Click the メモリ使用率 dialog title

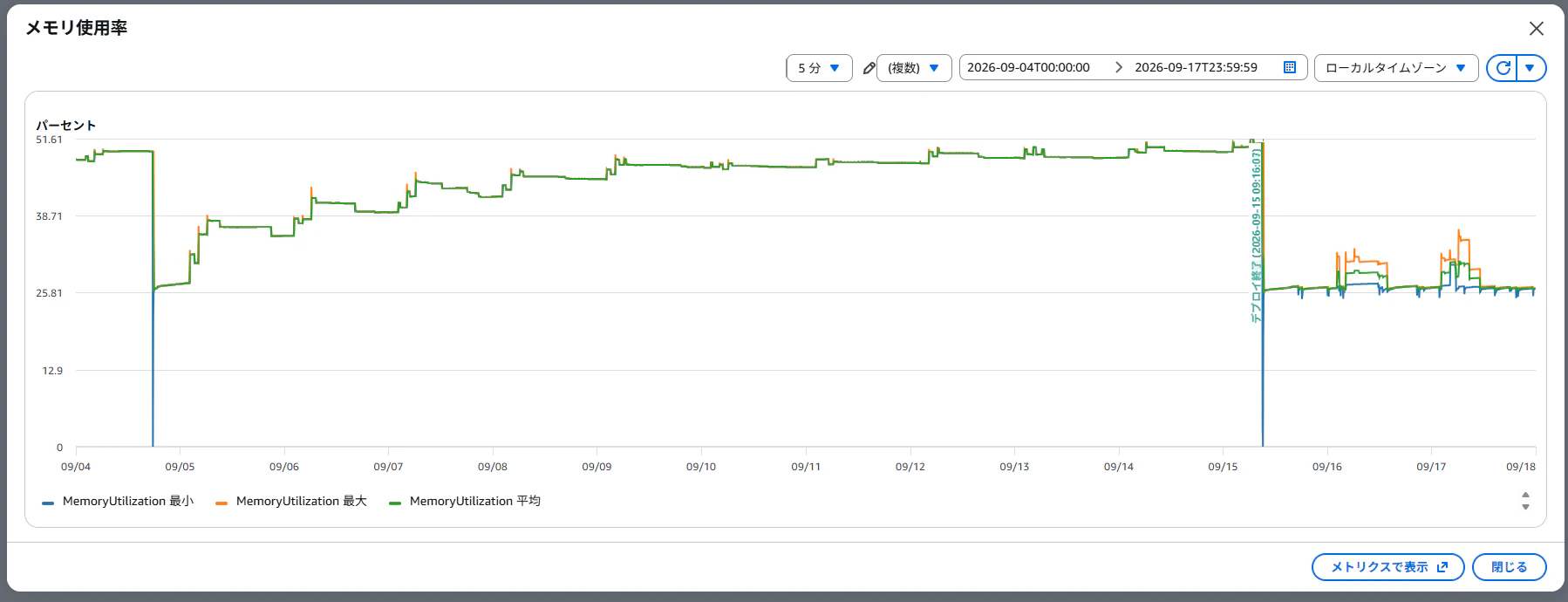(77, 28)
